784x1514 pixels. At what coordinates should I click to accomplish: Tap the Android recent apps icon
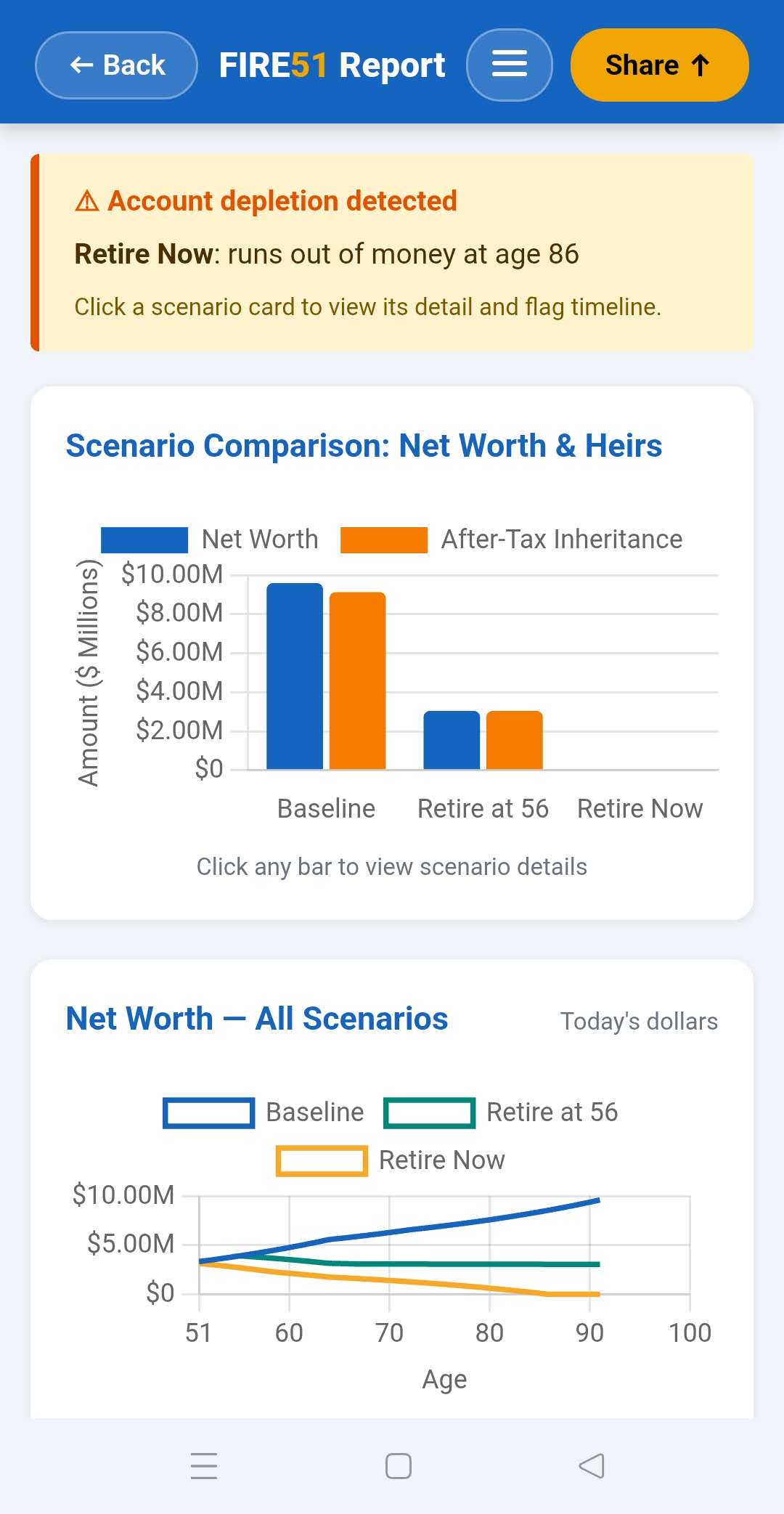204,1465
